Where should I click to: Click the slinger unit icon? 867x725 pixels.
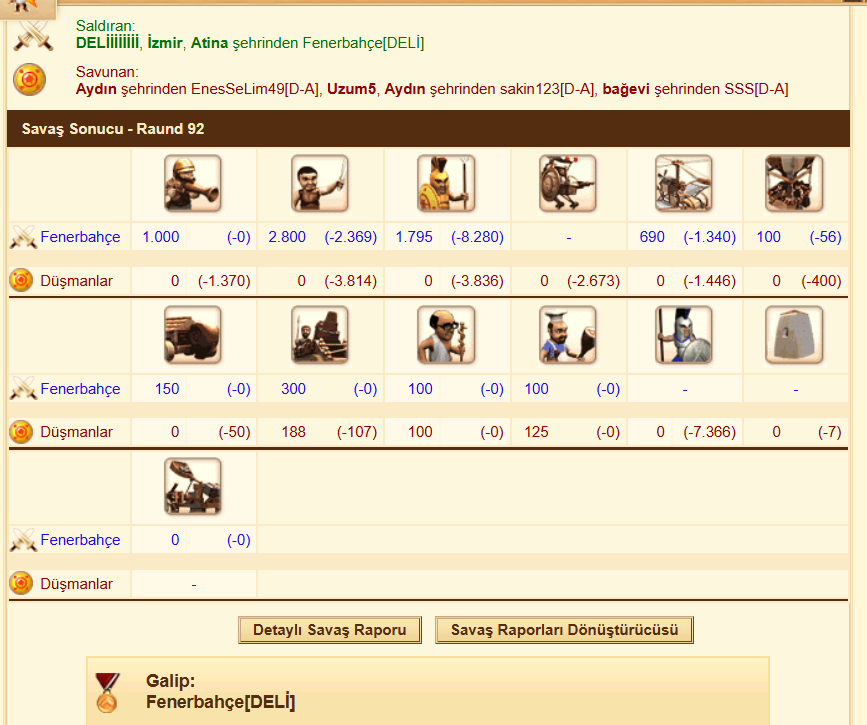click(x=192, y=184)
